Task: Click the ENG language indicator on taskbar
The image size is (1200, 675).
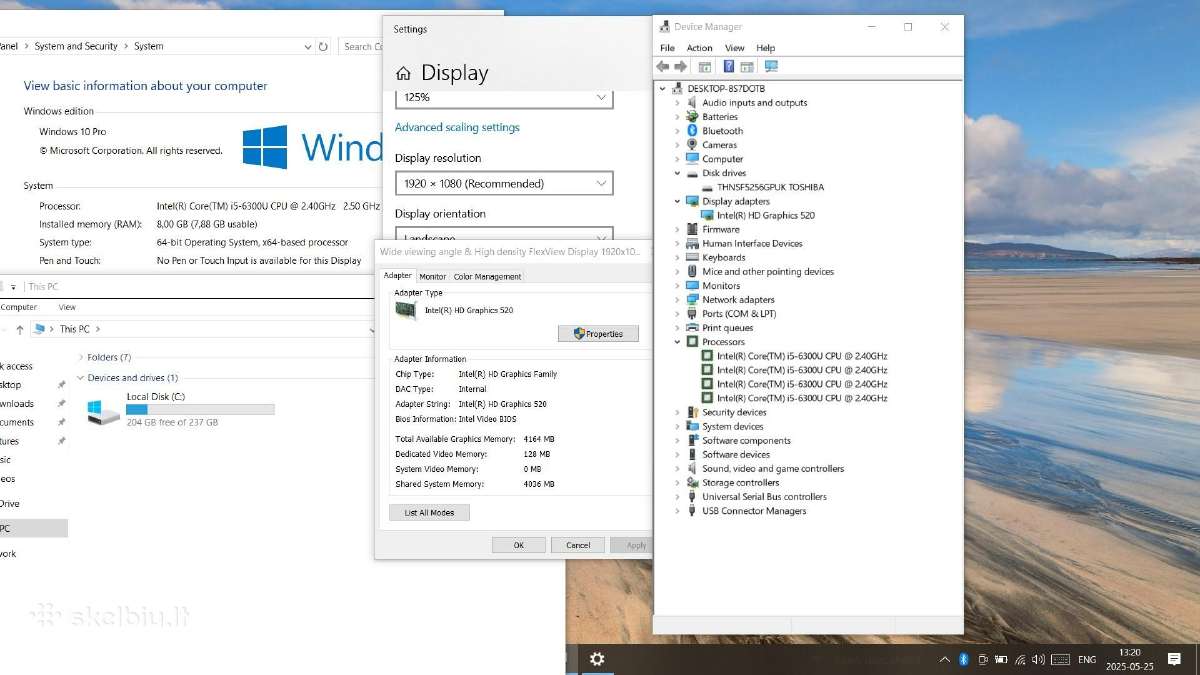Action: click(x=1086, y=660)
